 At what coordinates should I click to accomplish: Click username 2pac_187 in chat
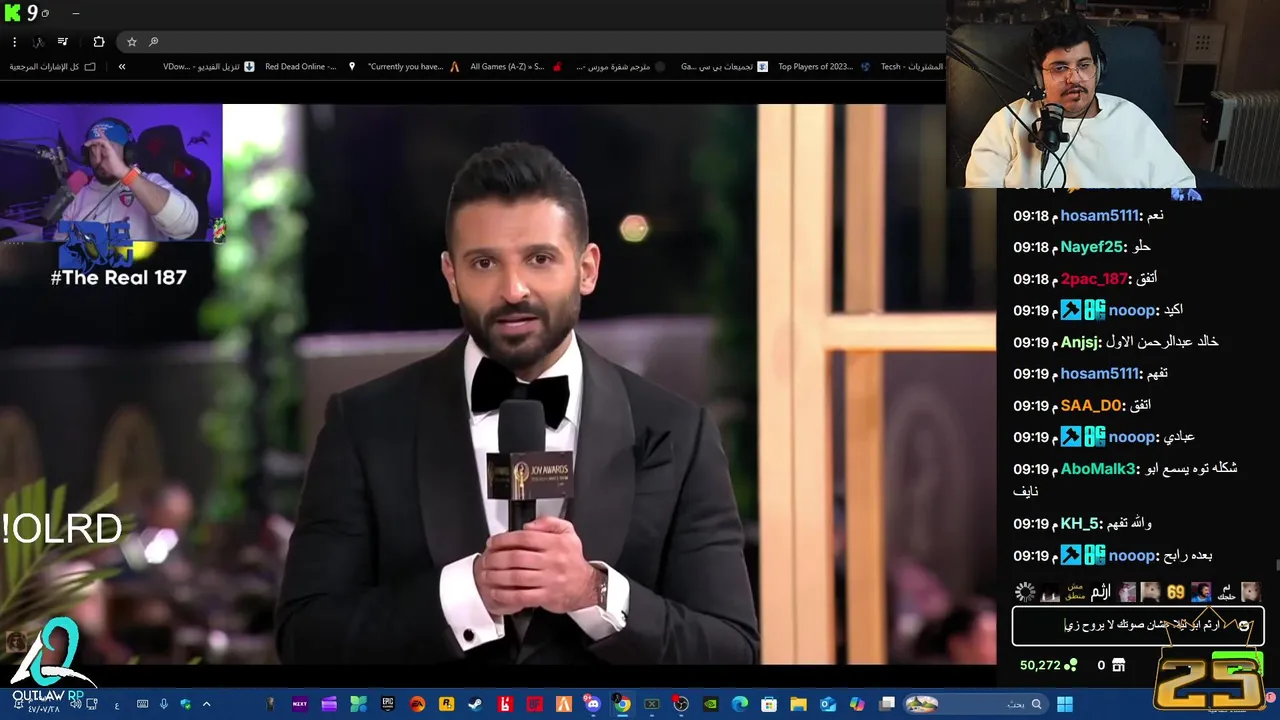pos(1094,279)
